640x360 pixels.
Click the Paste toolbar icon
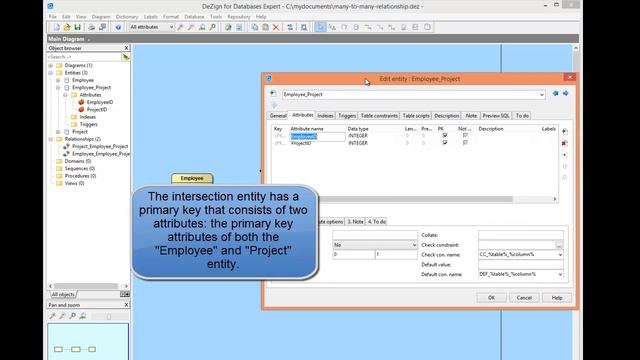click(265, 27)
